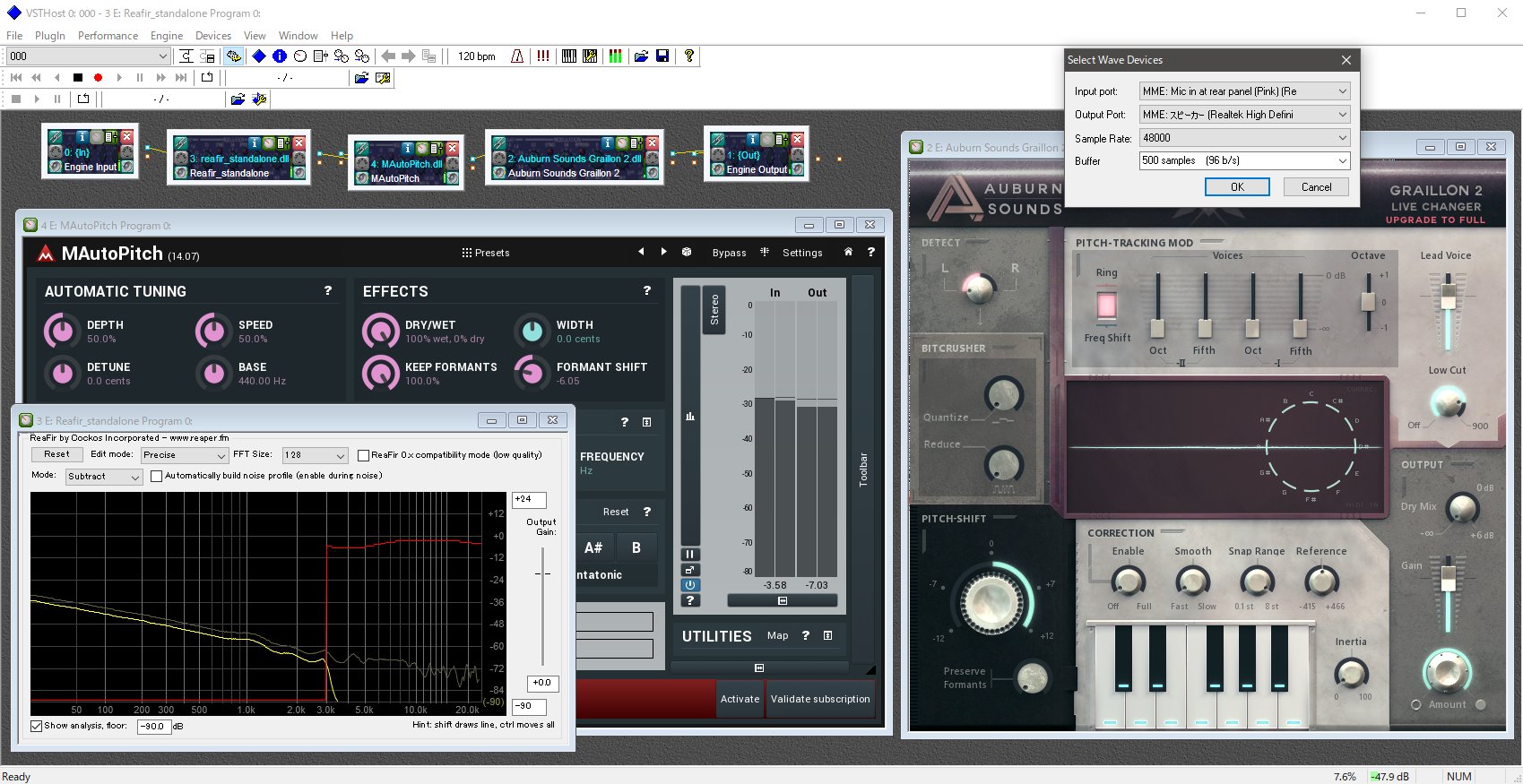Click the 120 bpm tempo display
1523x784 pixels.
tap(476, 56)
